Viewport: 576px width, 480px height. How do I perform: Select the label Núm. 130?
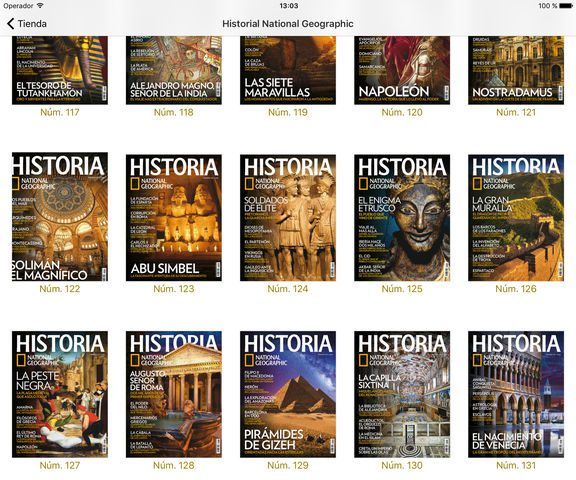402,466
